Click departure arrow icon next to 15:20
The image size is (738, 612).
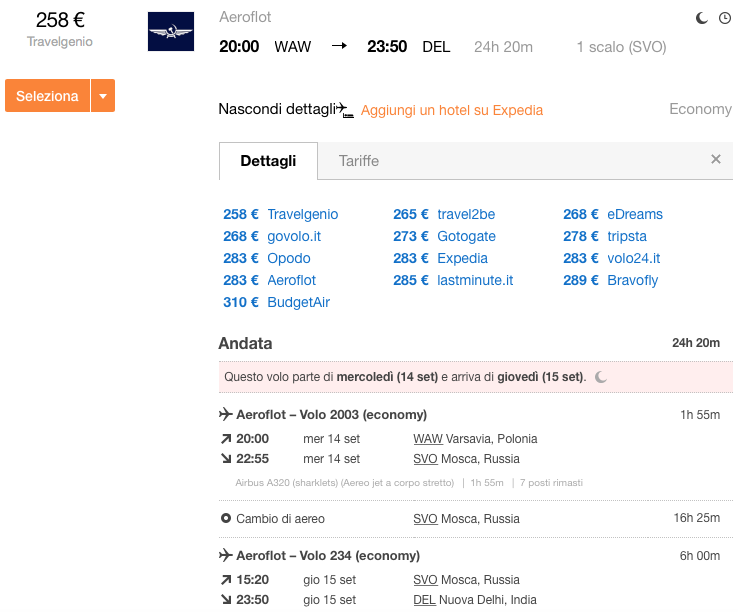(x=226, y=580)
